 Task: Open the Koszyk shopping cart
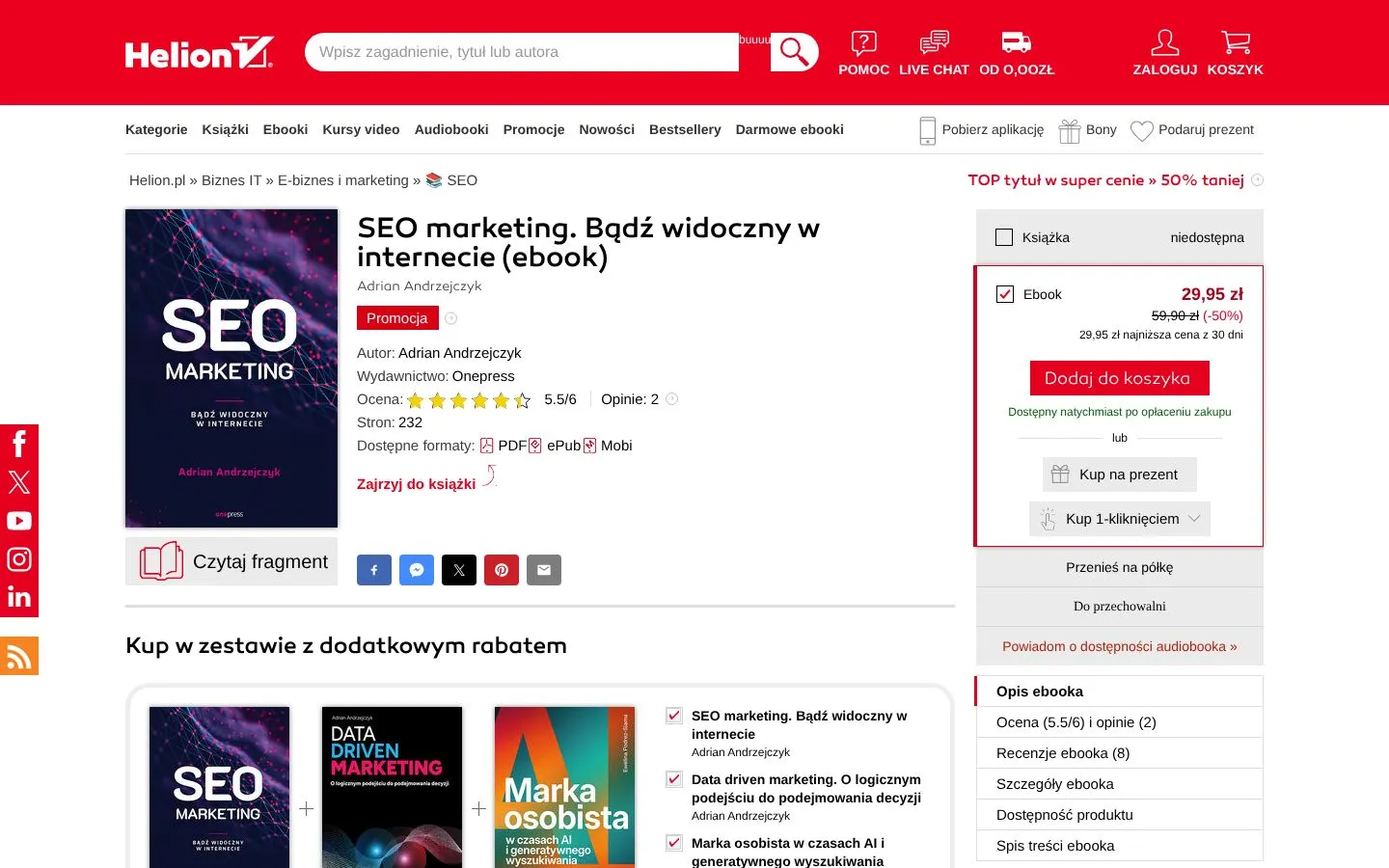click(x=1236, y=53)
